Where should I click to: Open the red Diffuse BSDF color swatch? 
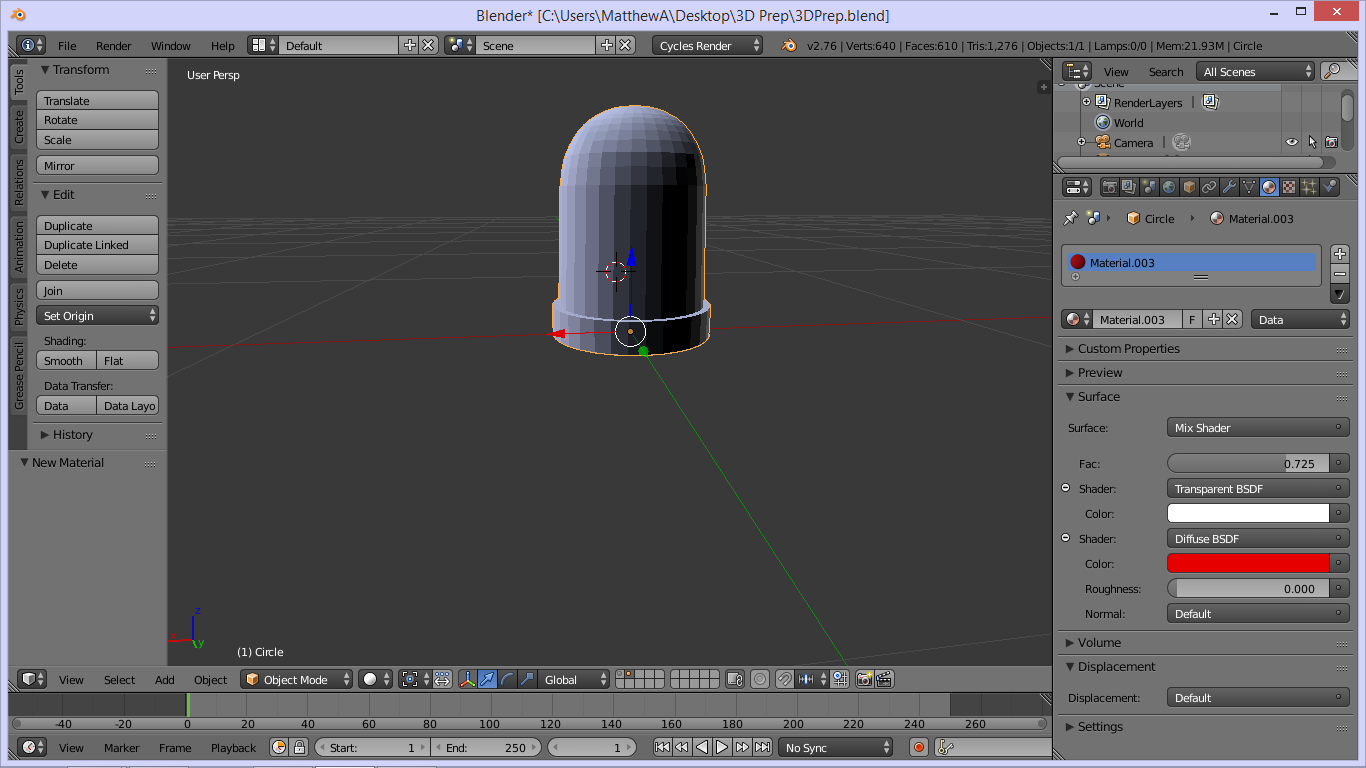[1248, 563]
